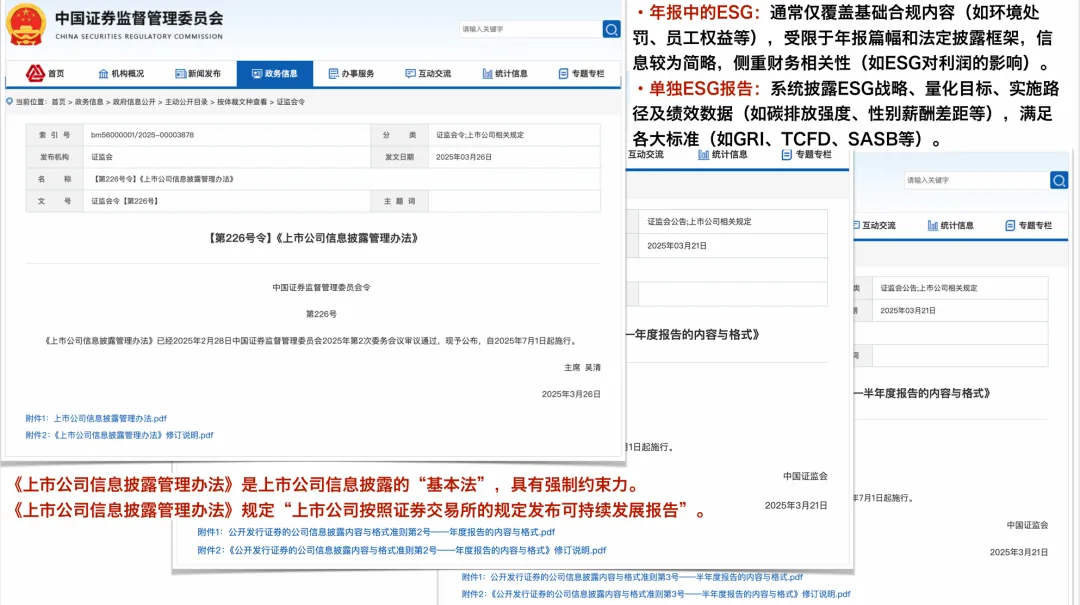The height and width of the screenshot is (605, 1080).
Task: Click the location pin icon before 当前位置
Action: click(10, 101)
